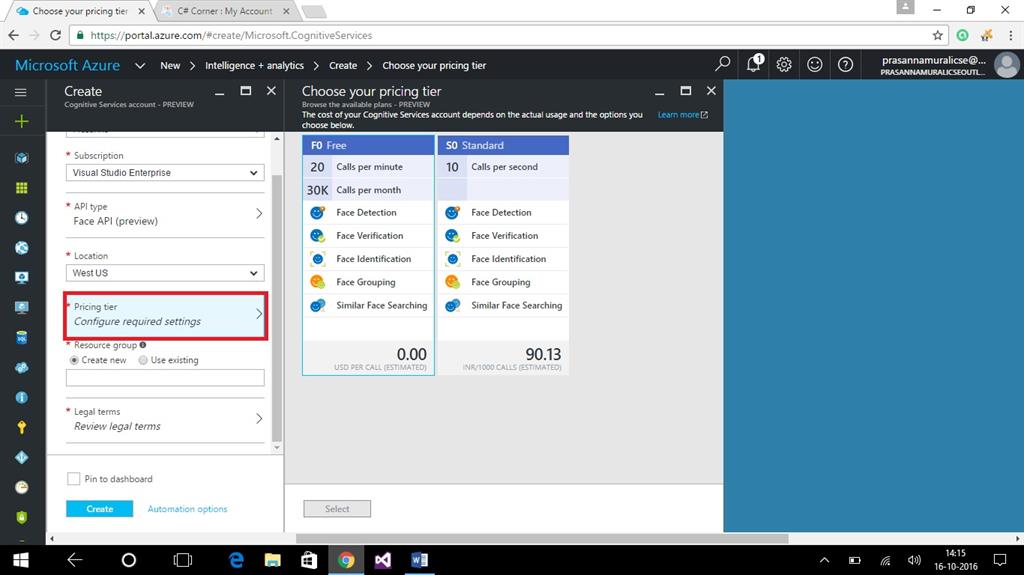Open the cube resource icon in sidebar
The image size is (1024, 575).
(x=22, y=157)
